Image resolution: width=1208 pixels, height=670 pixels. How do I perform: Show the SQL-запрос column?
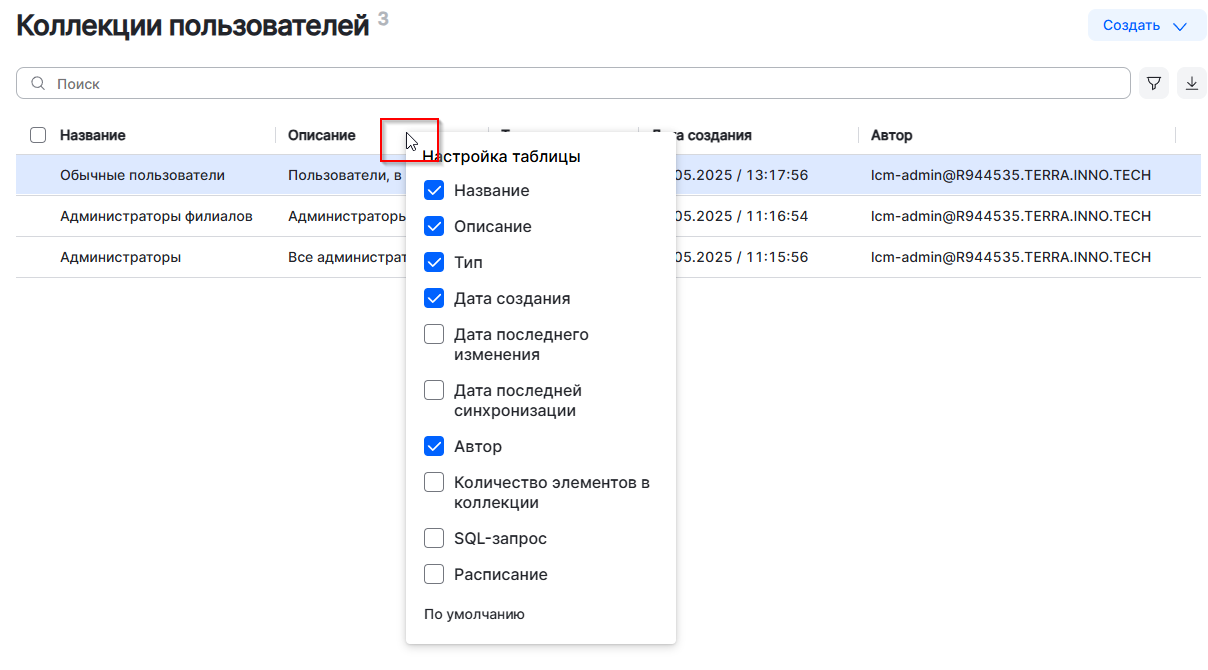click(434, 539)
